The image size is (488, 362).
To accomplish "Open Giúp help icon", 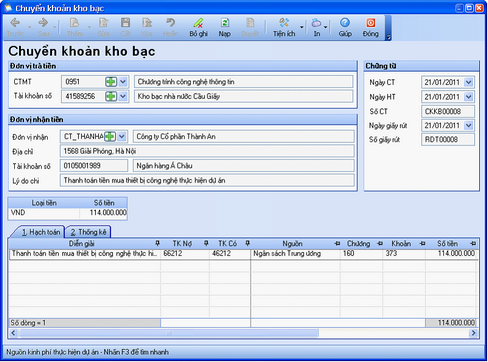I will [345, 23].
